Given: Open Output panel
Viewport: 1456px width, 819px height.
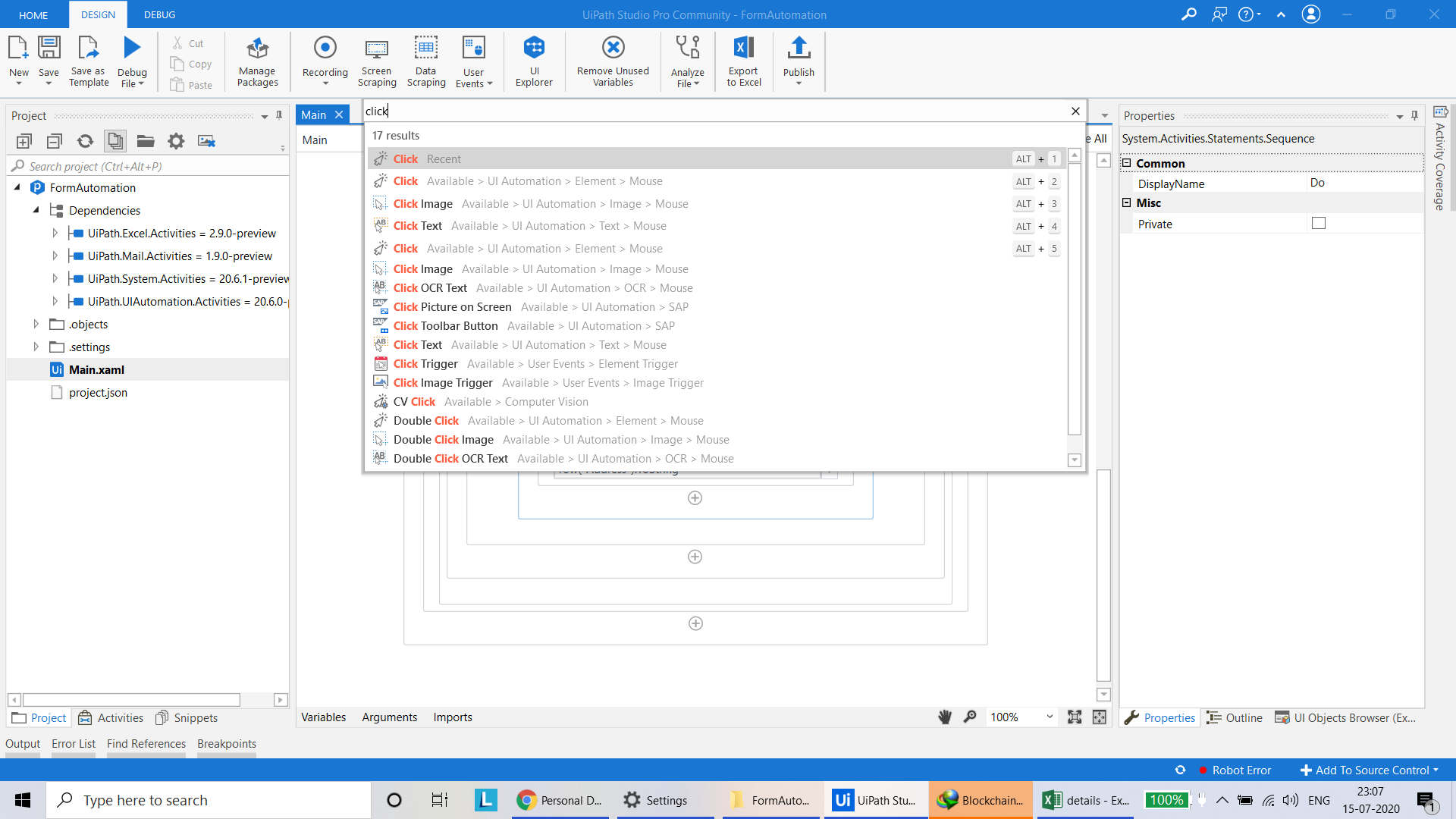Looking at the screenshot, I should [23, 744].
